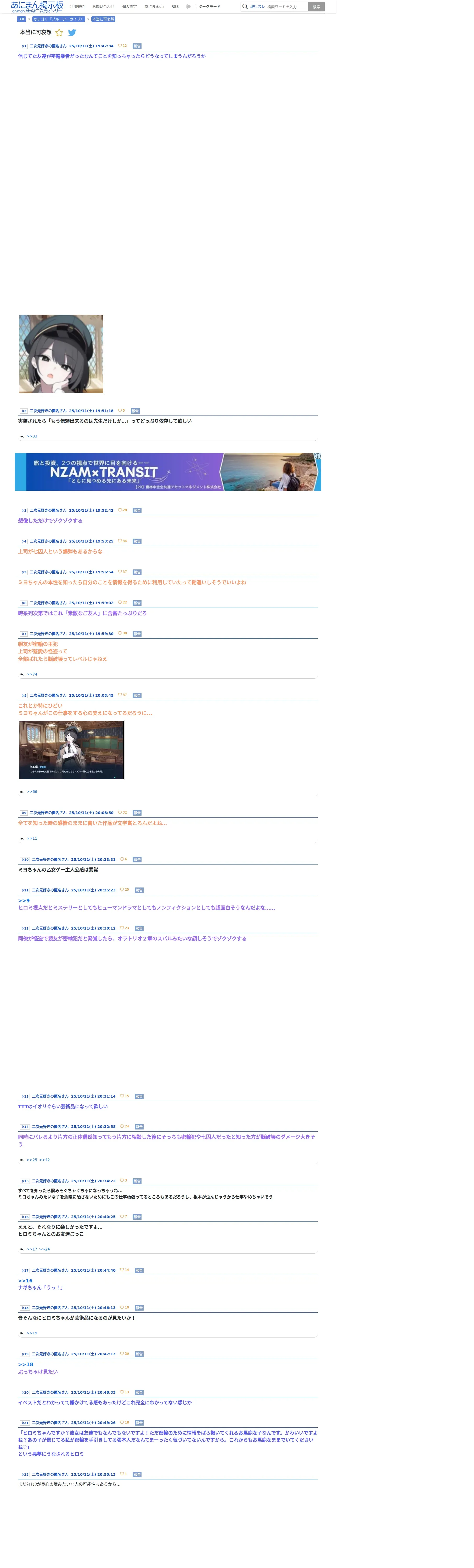This screenshot has width=474, height=1568.
Task: Click the >>9 anchor in post 11
Action: point(24,900)
